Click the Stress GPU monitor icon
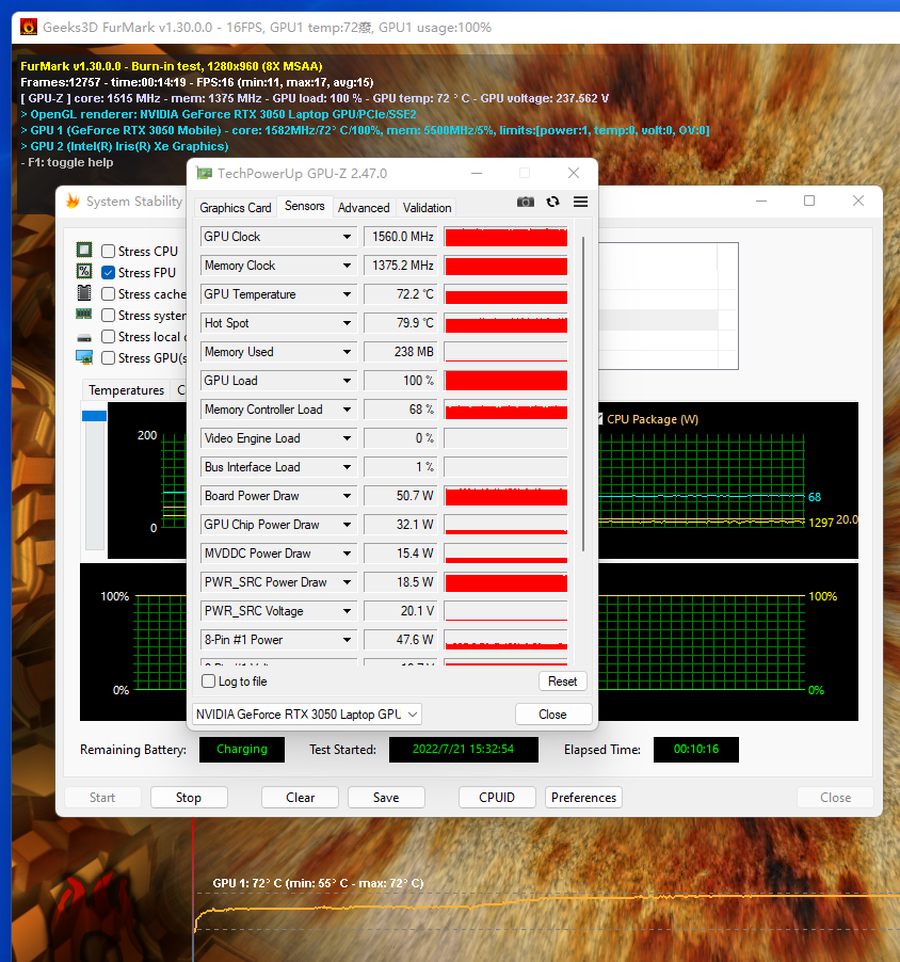900x962 pixels. pos(85,357)
